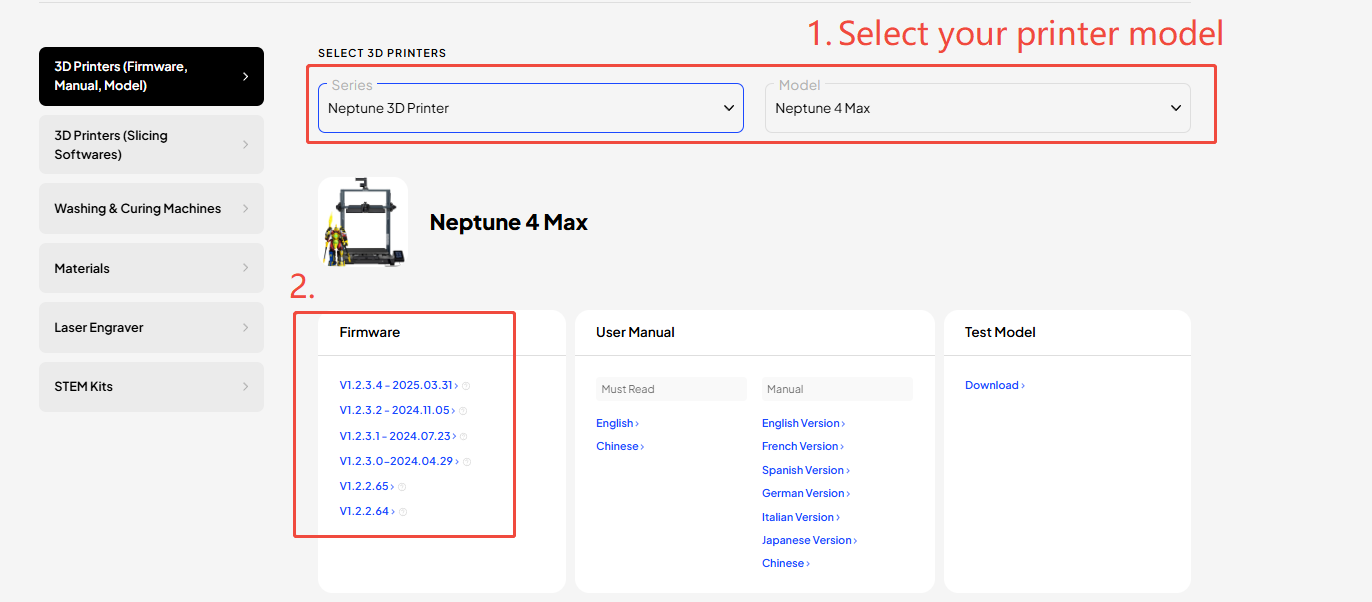Image resolution: width=1372 pixels, height=602 pixels.
Task: Download firmware V1.2.3.4 - 2025.03.31
Action: point(397,385)
